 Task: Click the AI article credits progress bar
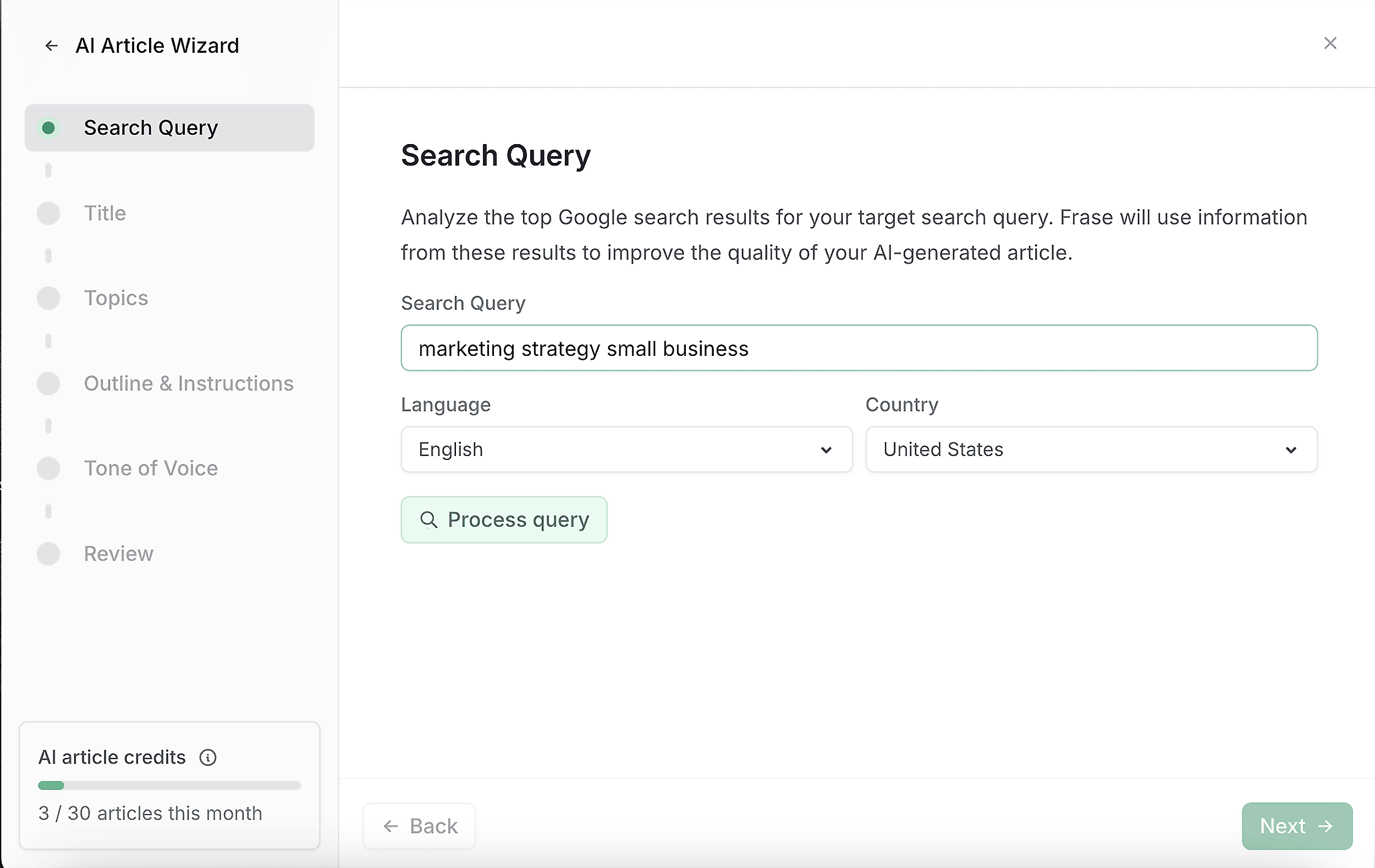[169, 786]
